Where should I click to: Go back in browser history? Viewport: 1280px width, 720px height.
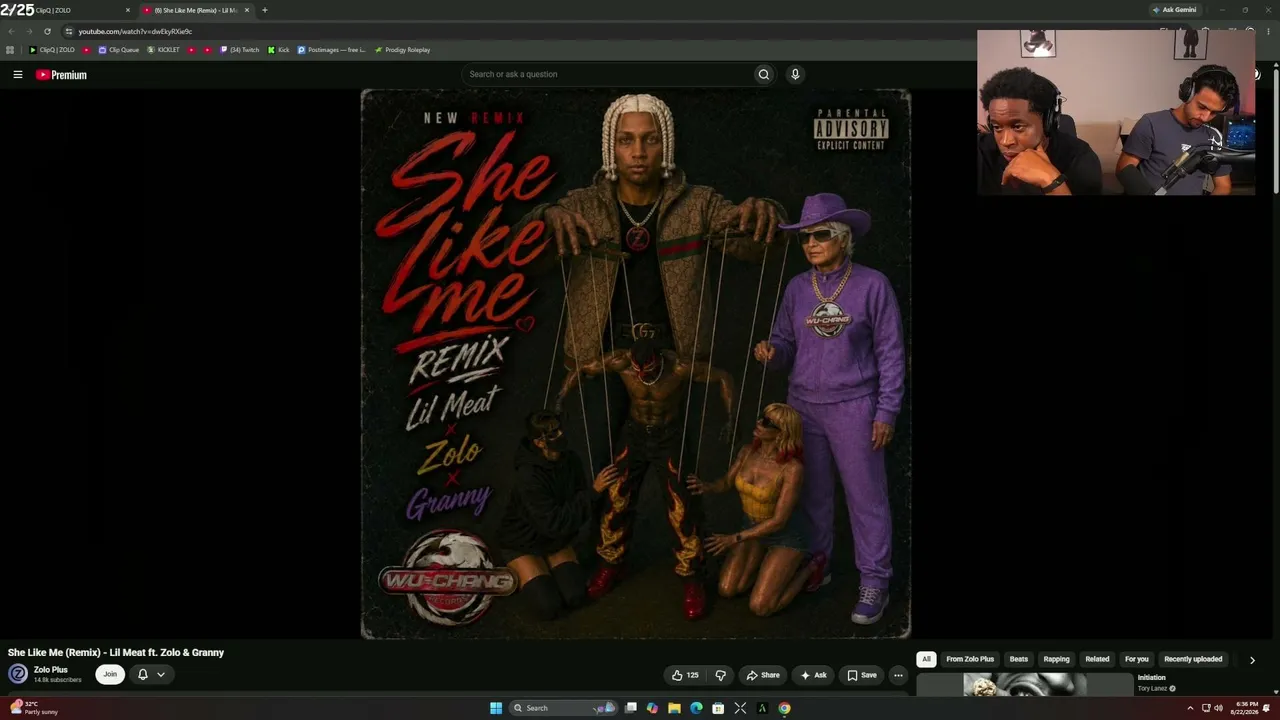pos(11,31)
